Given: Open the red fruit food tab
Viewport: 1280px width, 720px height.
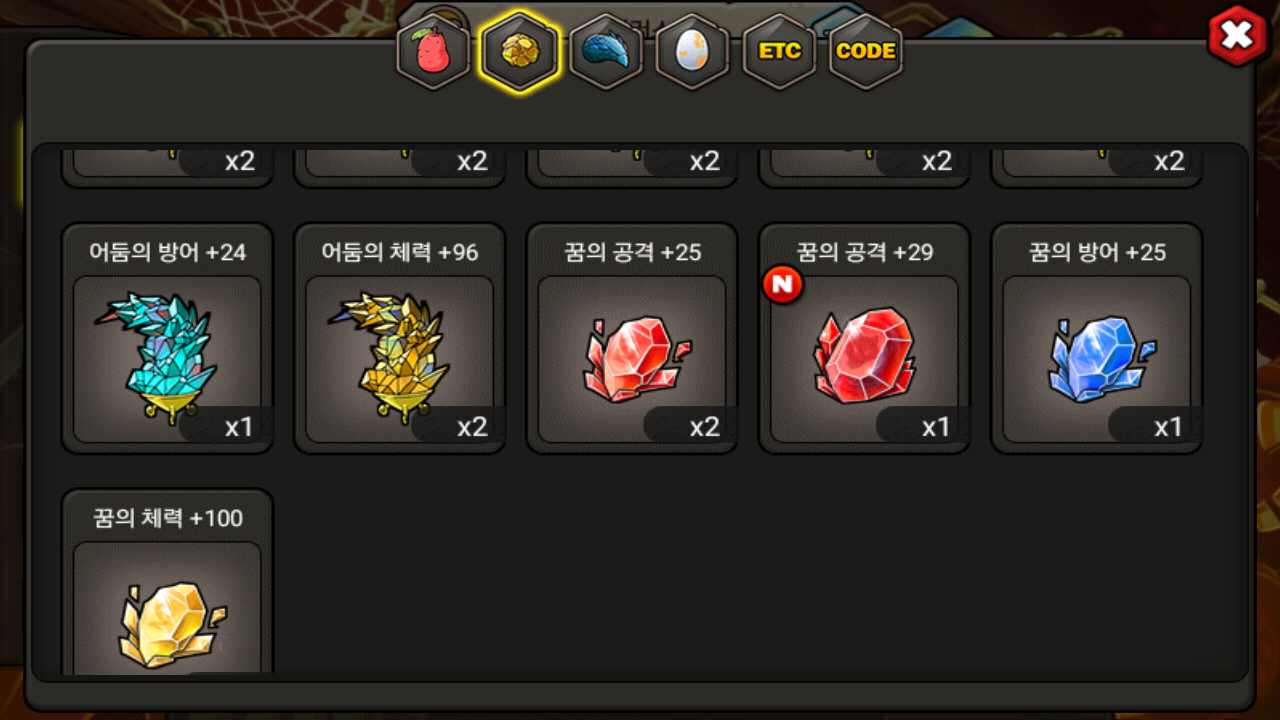Looking at the screenshot, I should point(433,52).
